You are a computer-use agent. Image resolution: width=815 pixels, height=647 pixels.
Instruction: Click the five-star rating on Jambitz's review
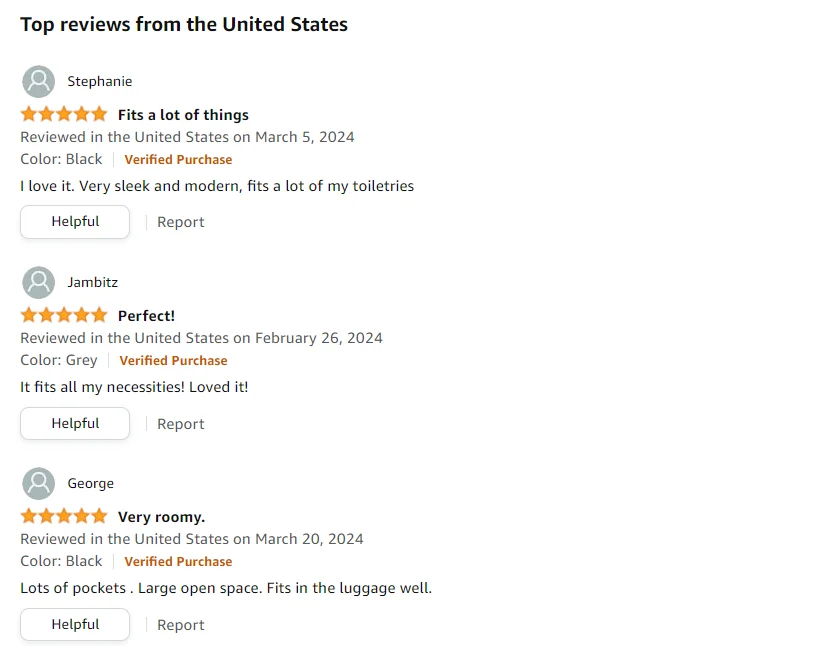point(63,315)
